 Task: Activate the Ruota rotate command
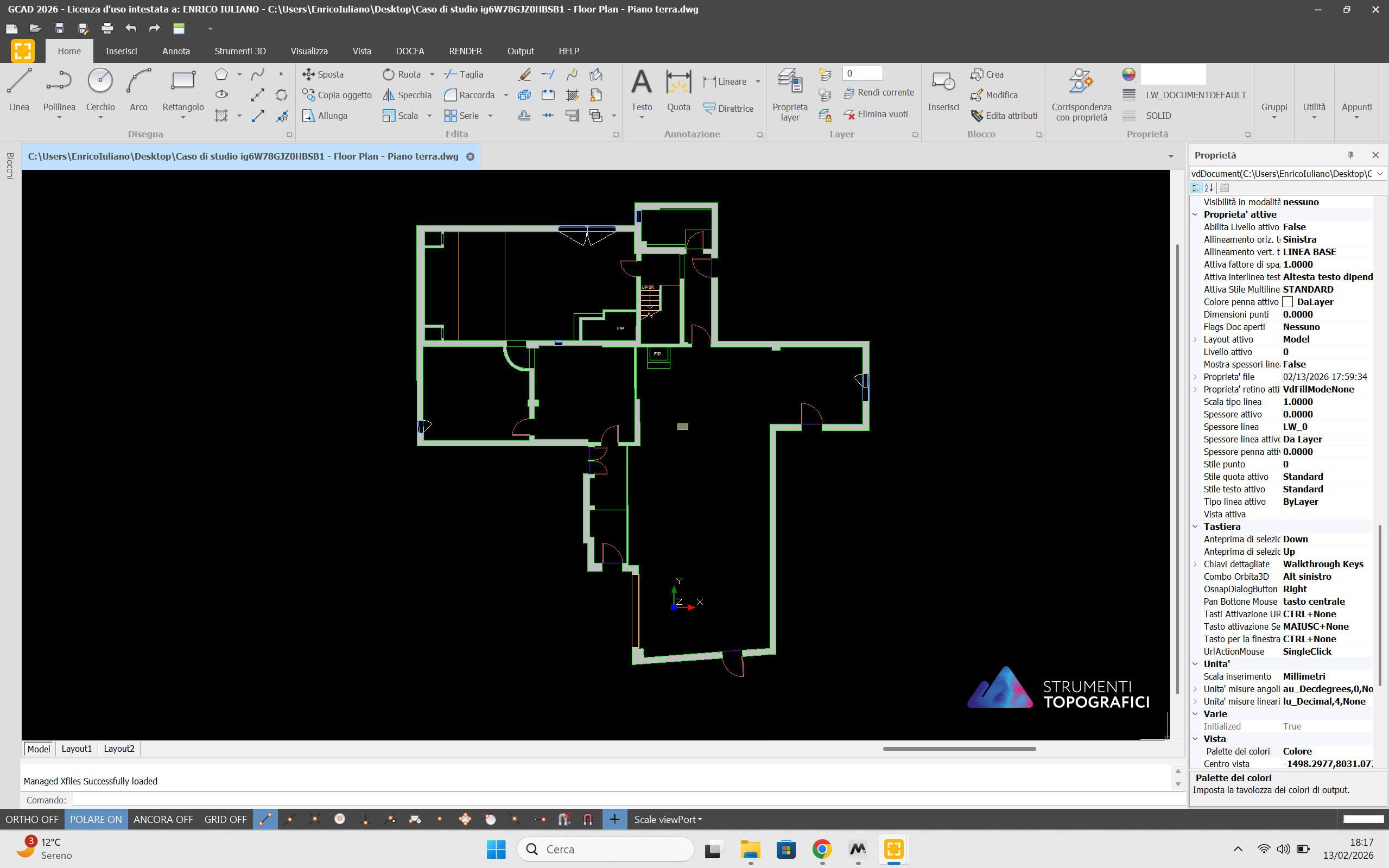click(x=402, y=74)
